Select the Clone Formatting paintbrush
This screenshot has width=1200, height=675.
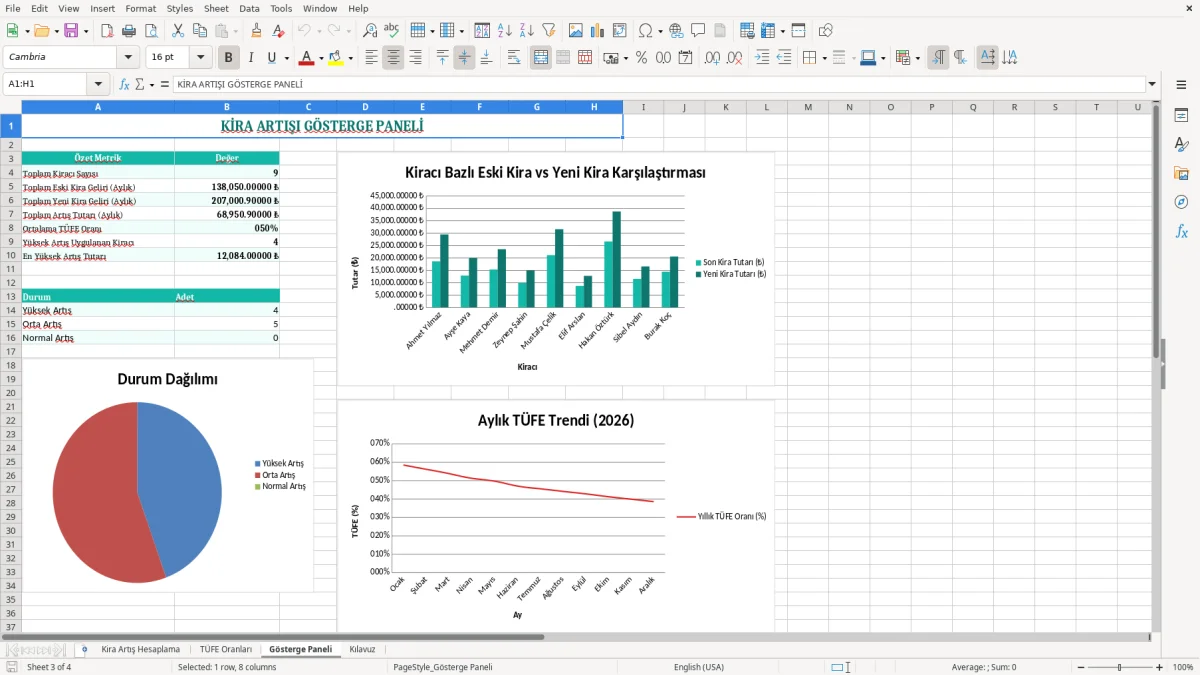[256, 31]
